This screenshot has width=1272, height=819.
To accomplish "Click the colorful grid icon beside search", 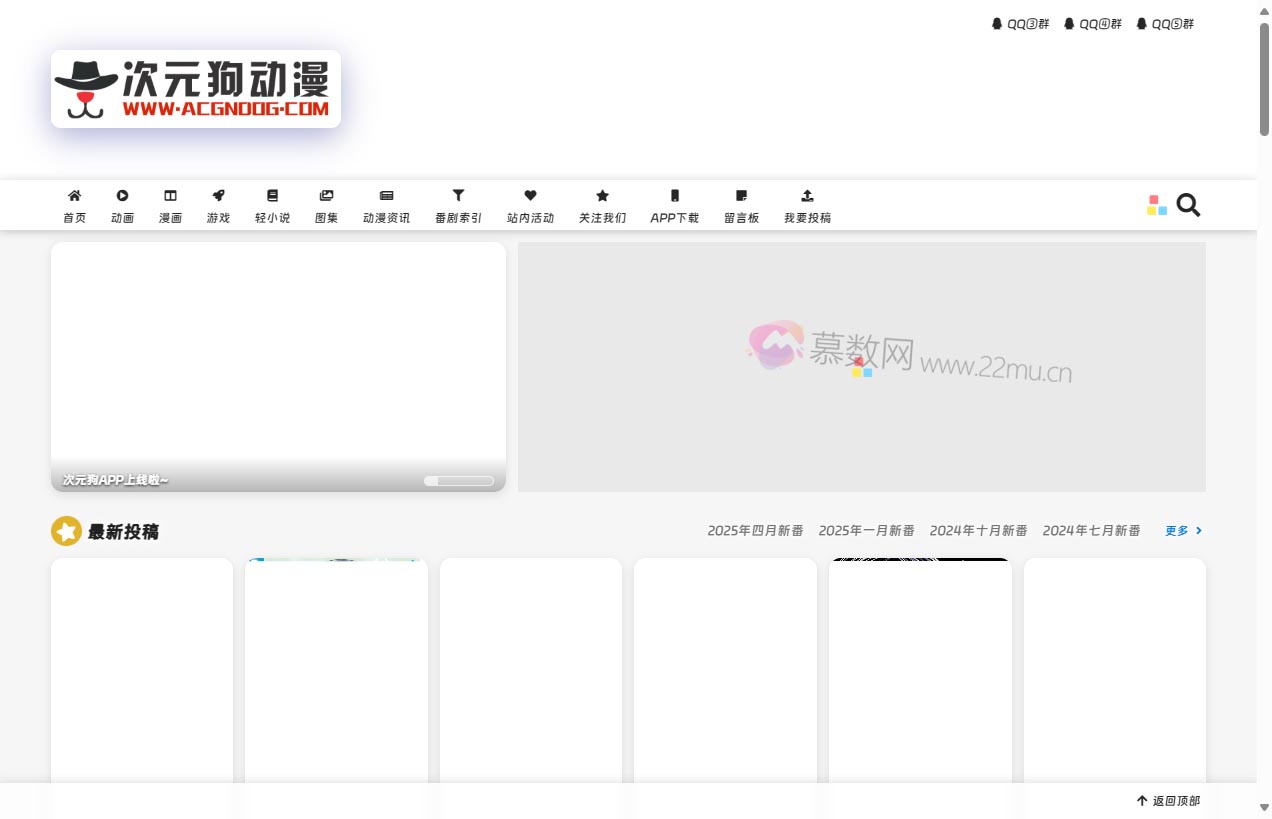I will [1157, 205].
